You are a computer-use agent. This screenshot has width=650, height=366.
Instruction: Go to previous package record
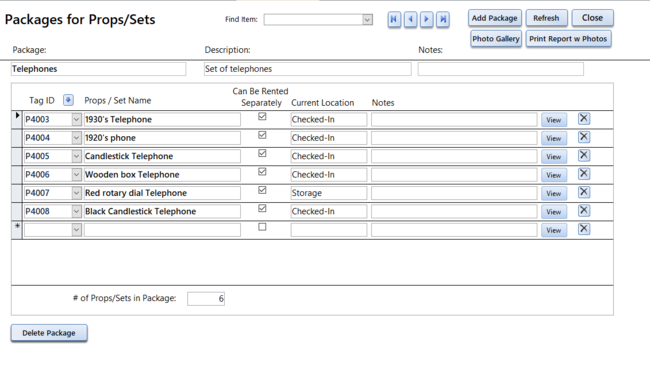pyautogui.click(x=410, y=19)
